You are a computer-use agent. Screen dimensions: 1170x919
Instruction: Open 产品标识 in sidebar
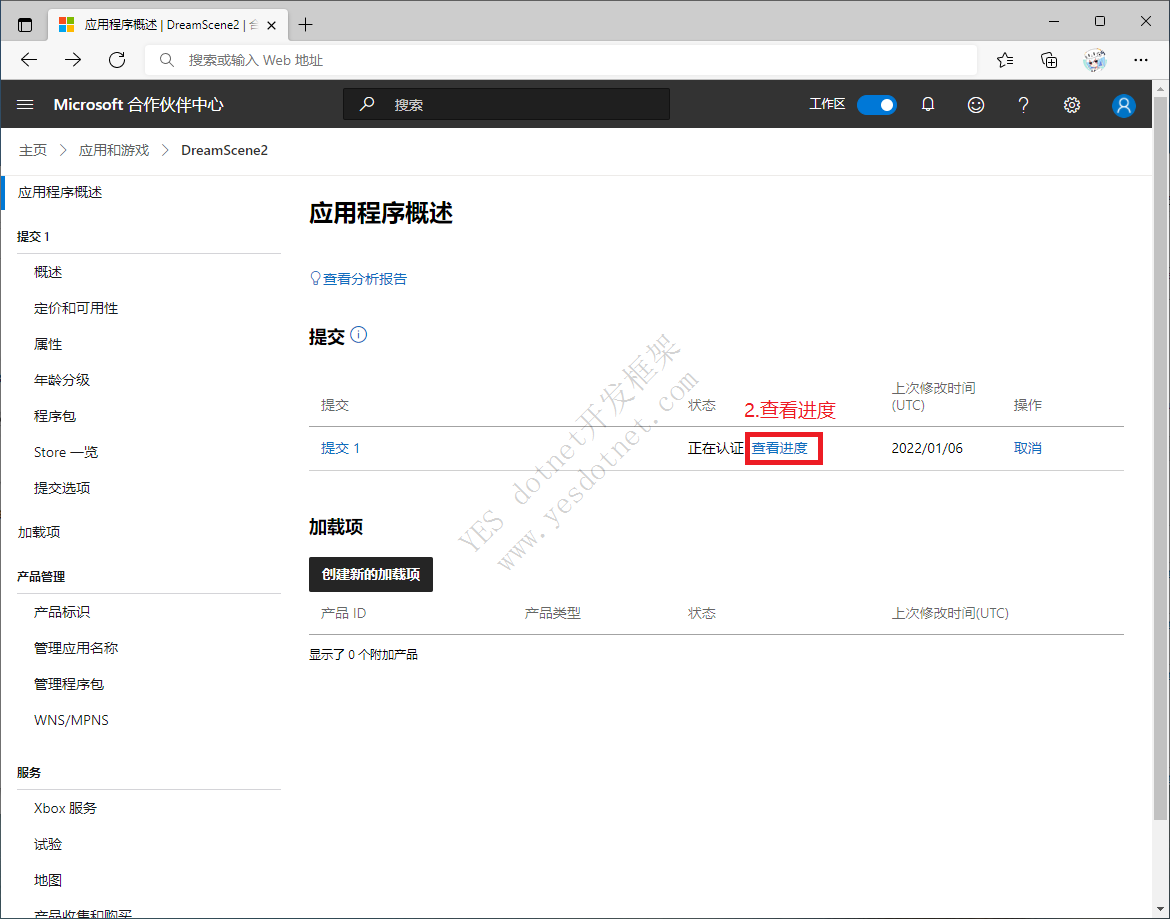(x=62, y=612)
